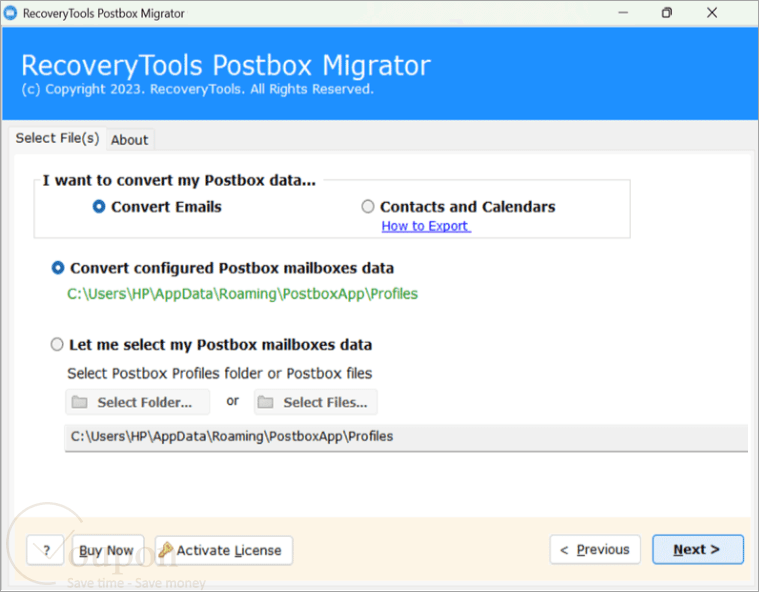
Task: Restore down the Postbox Migrator window
Action: [x=667, y=13]
